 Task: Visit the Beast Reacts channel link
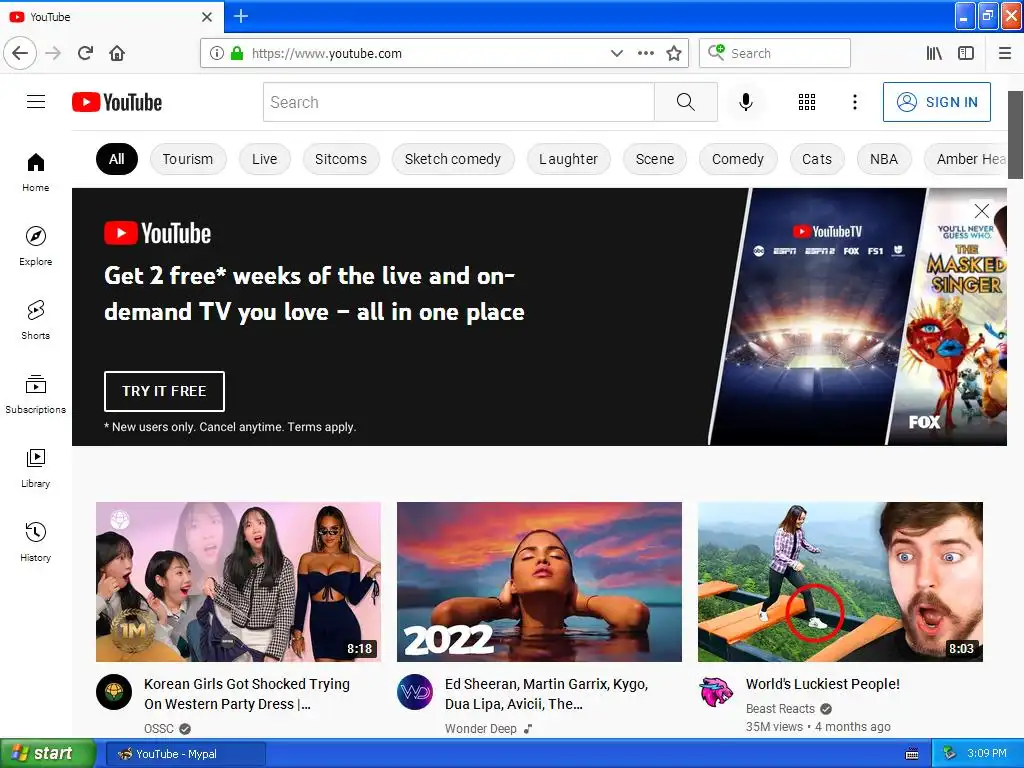point(780,709)
